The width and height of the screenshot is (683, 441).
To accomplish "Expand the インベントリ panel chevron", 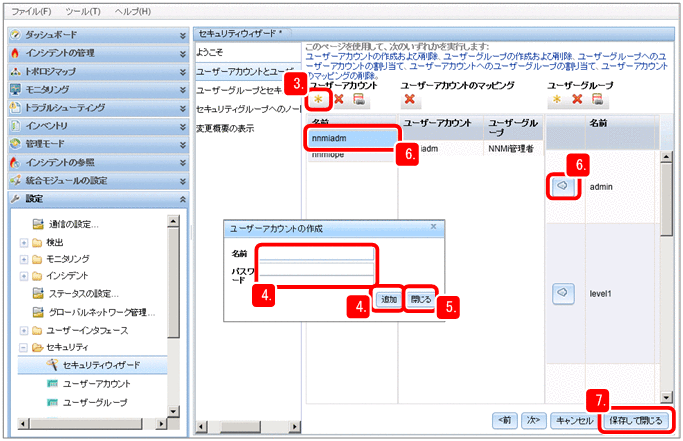I will pyautogui.click(x=183, y=126).
